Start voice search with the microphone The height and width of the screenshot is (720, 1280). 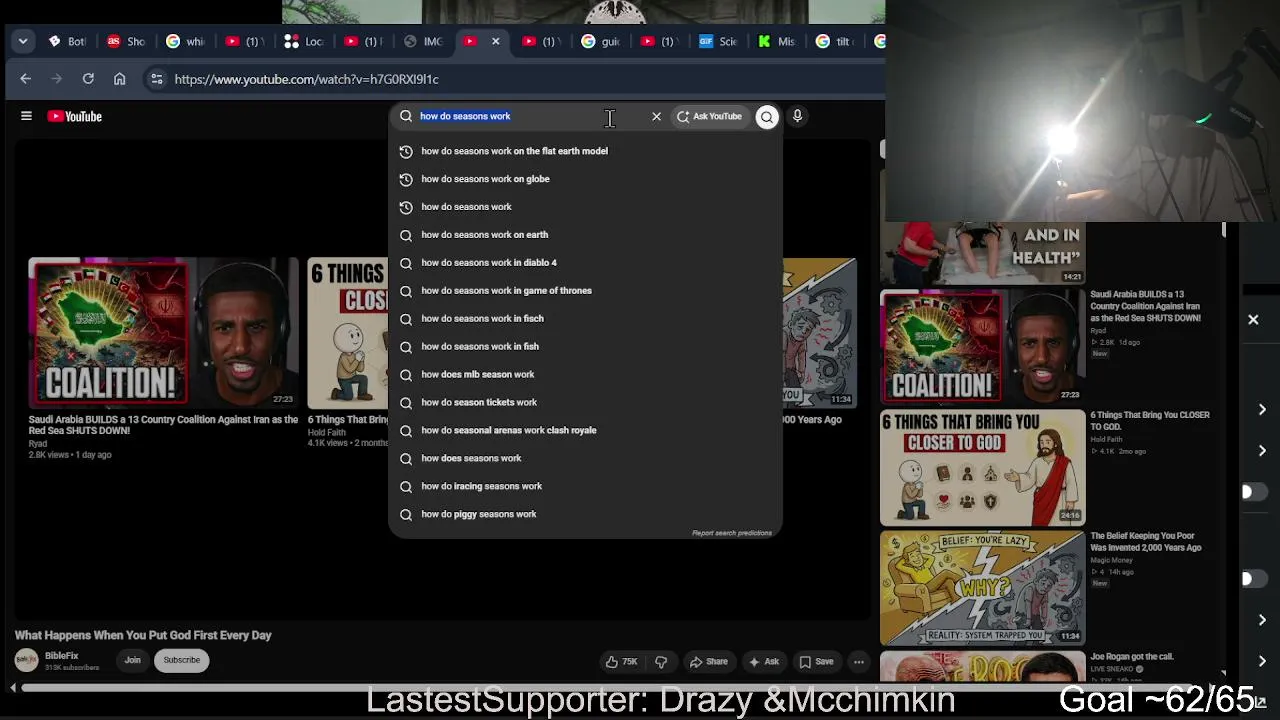tap(797, 116)
